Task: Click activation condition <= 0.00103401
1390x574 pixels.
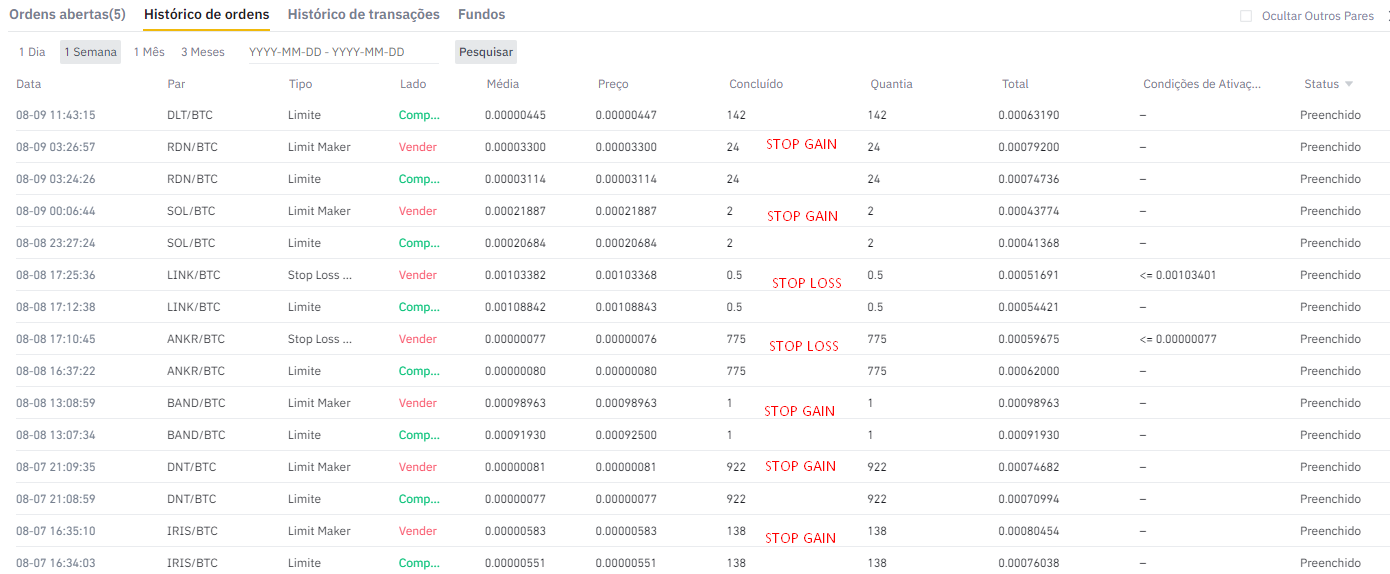Action: pos(1177,275)
